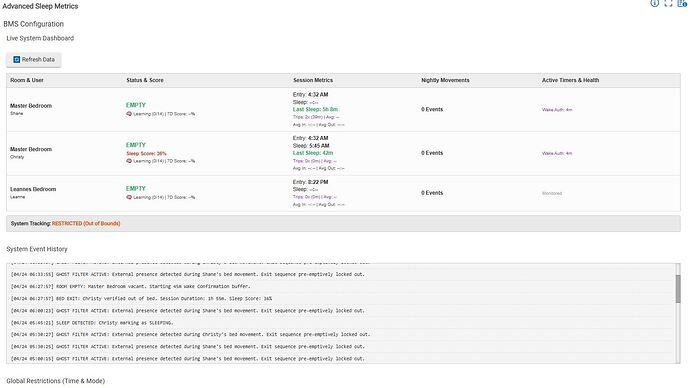Click the Nightly Movements column header
The image size is (690, 388).
445,80
